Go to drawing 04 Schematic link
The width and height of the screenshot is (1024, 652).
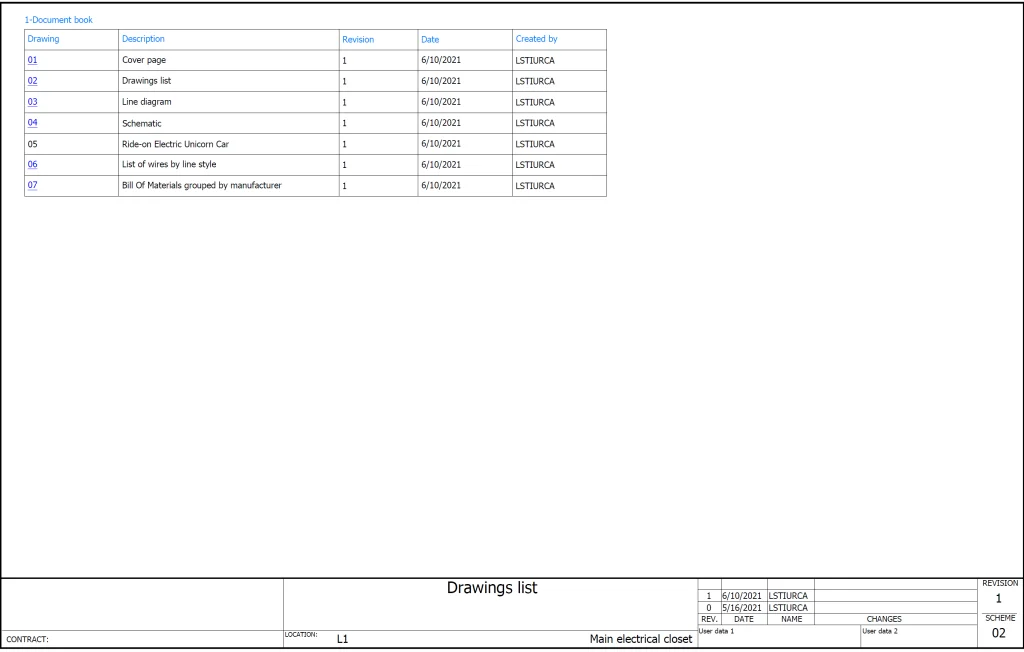(32, 123)
